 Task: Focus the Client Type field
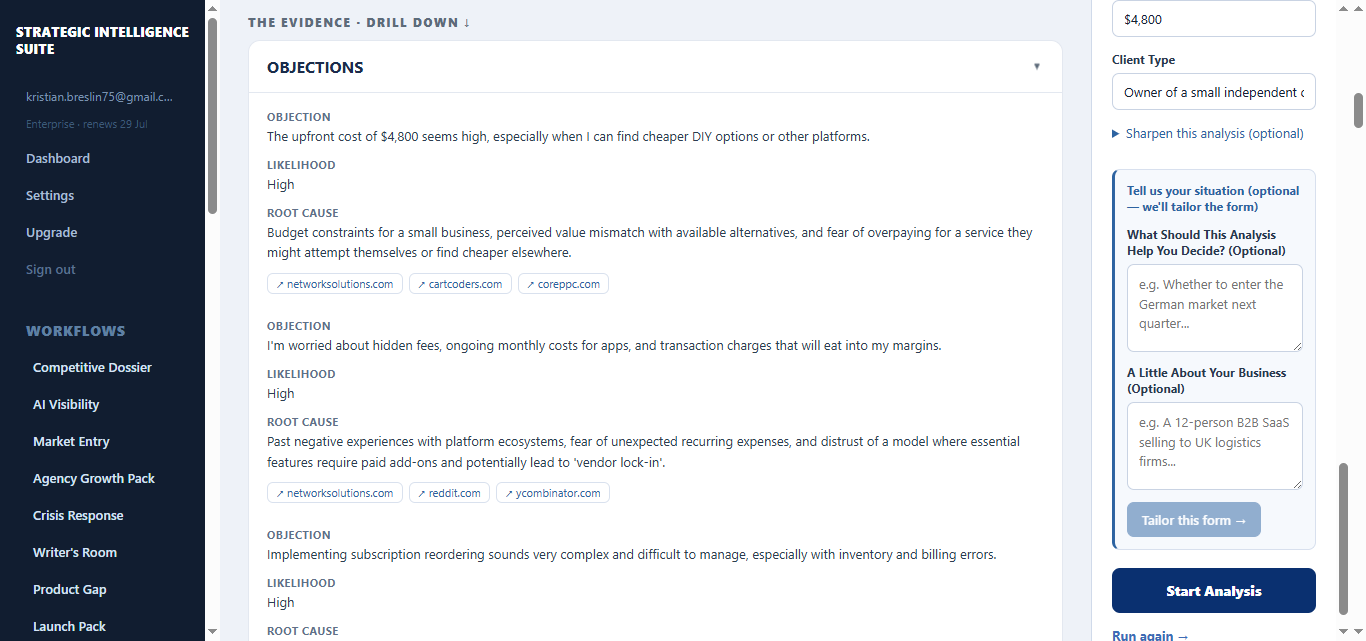(x=1214, y=92)
